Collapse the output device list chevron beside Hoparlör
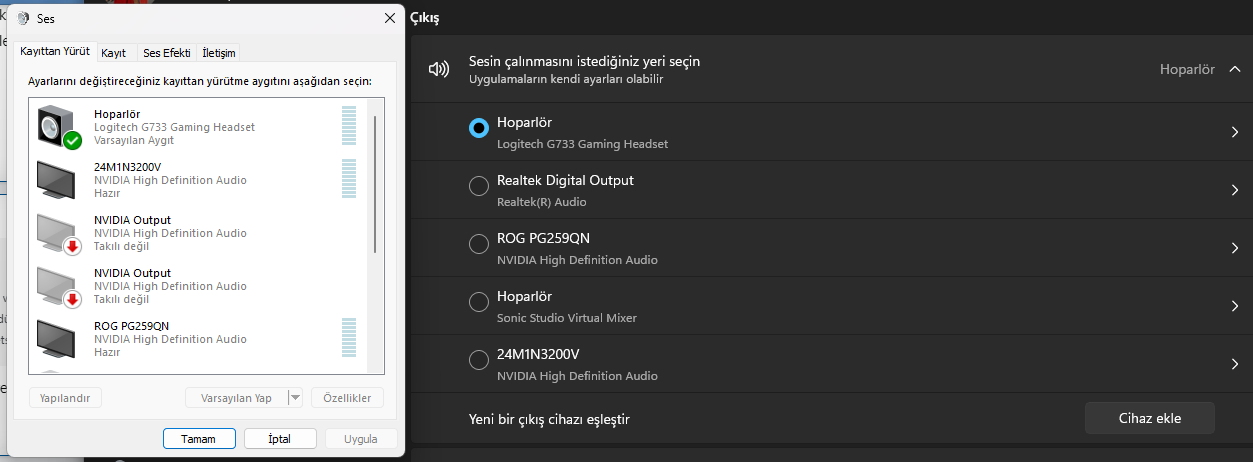The height and width of the screenshot is (462, 1253). click(x=1234, y=69)
